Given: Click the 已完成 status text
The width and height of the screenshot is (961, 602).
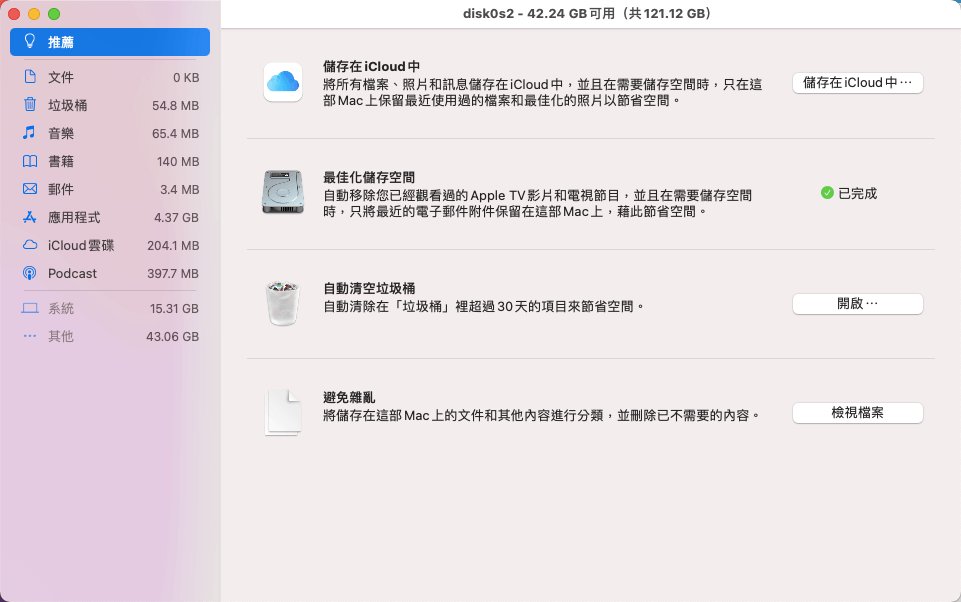Looking at the screenshot, I should [x=857, y=193].
